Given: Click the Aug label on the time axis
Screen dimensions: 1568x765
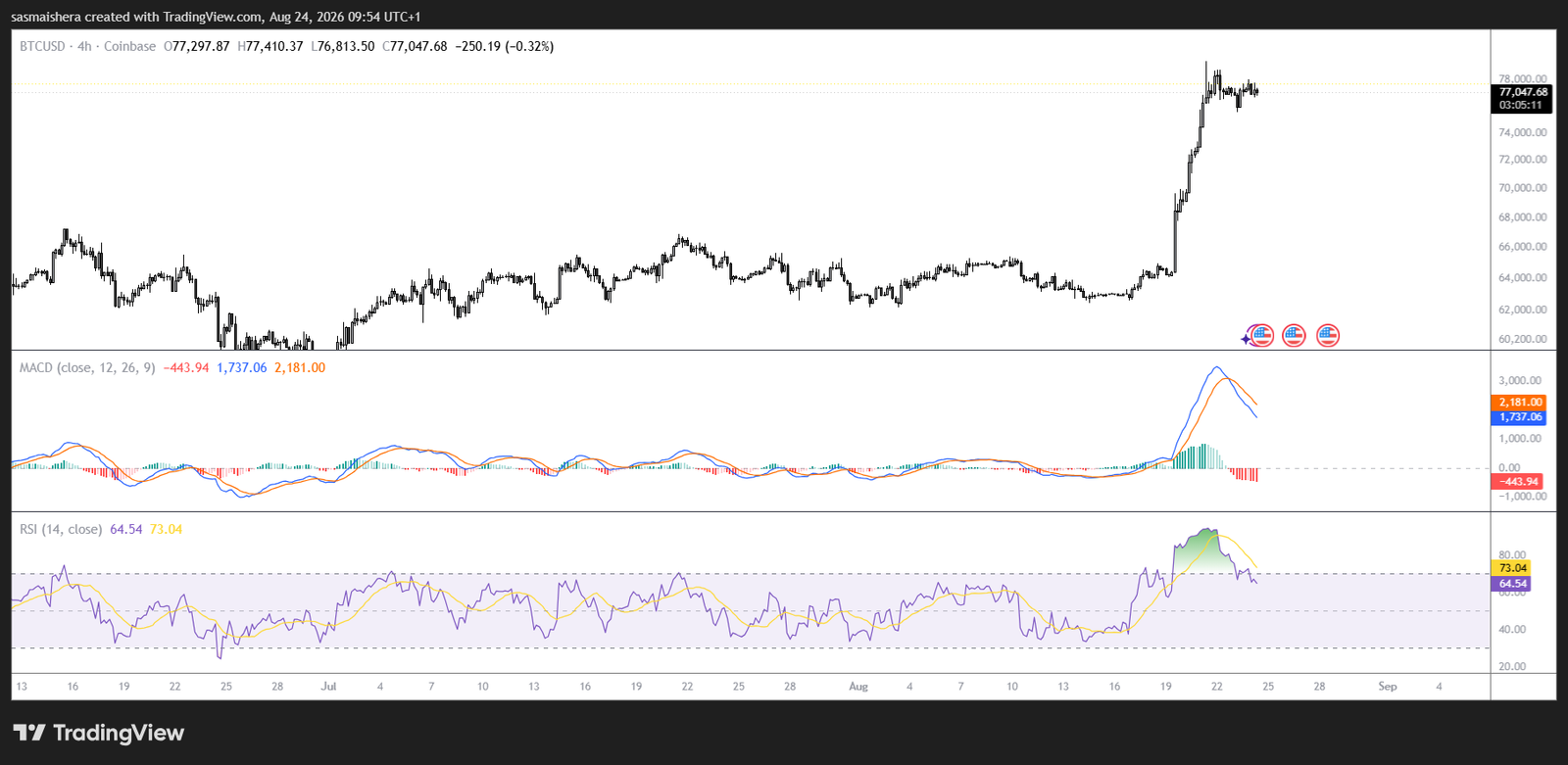Looking at the screenshot, I should pyautogui.click(x=858, y=687).
